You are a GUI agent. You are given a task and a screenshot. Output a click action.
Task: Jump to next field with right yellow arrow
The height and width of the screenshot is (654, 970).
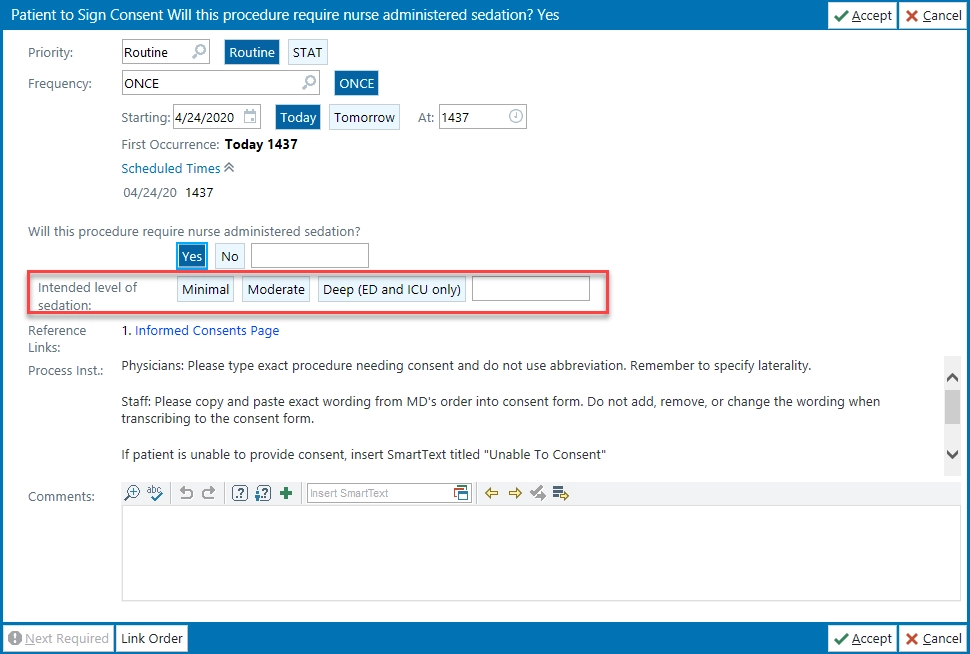(x=514, y=493)
